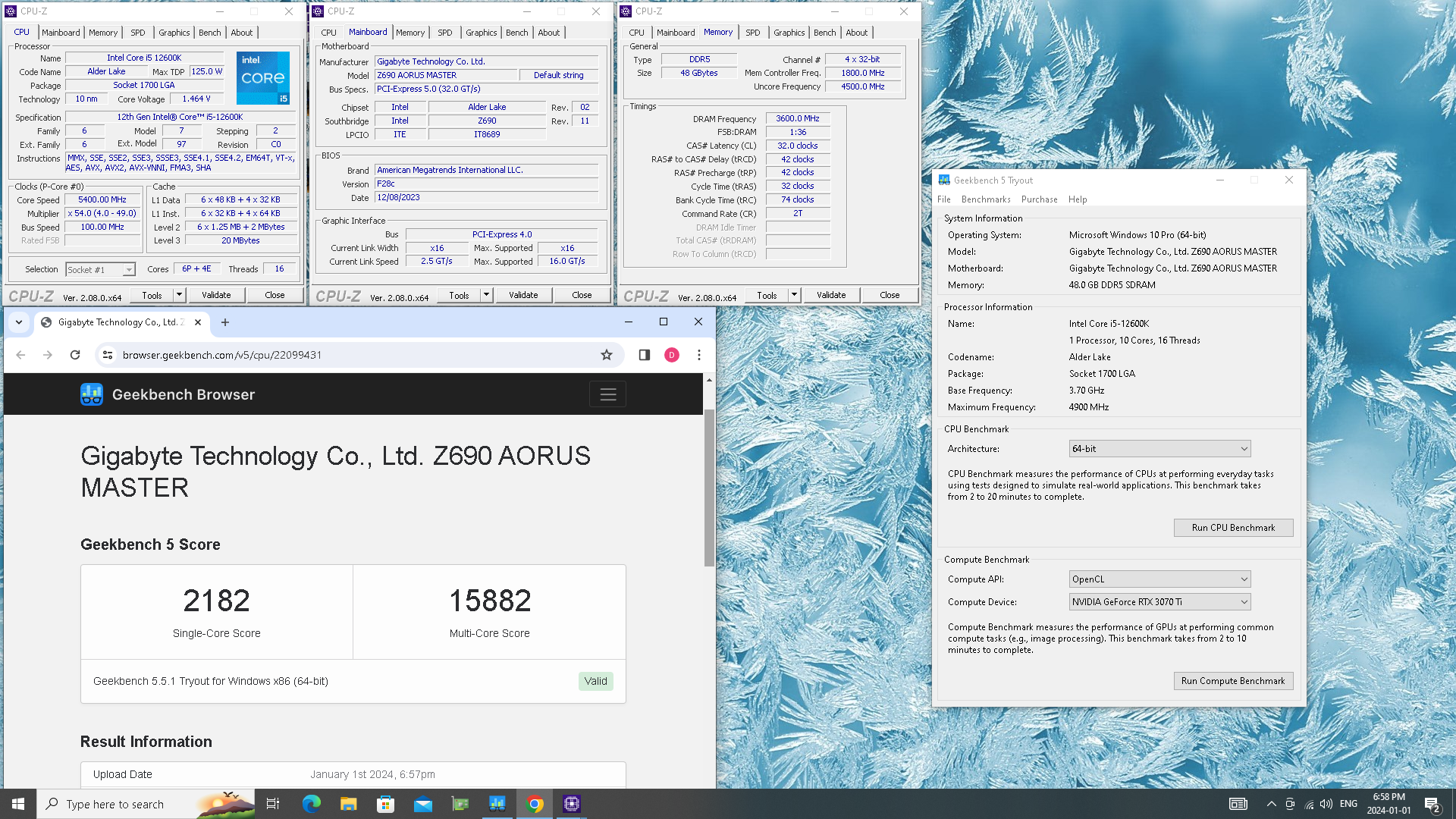Viewport: 1456px width, 819px height.
Task: Open Benchmarks menu in Geekbench
Action: [986, 199]
